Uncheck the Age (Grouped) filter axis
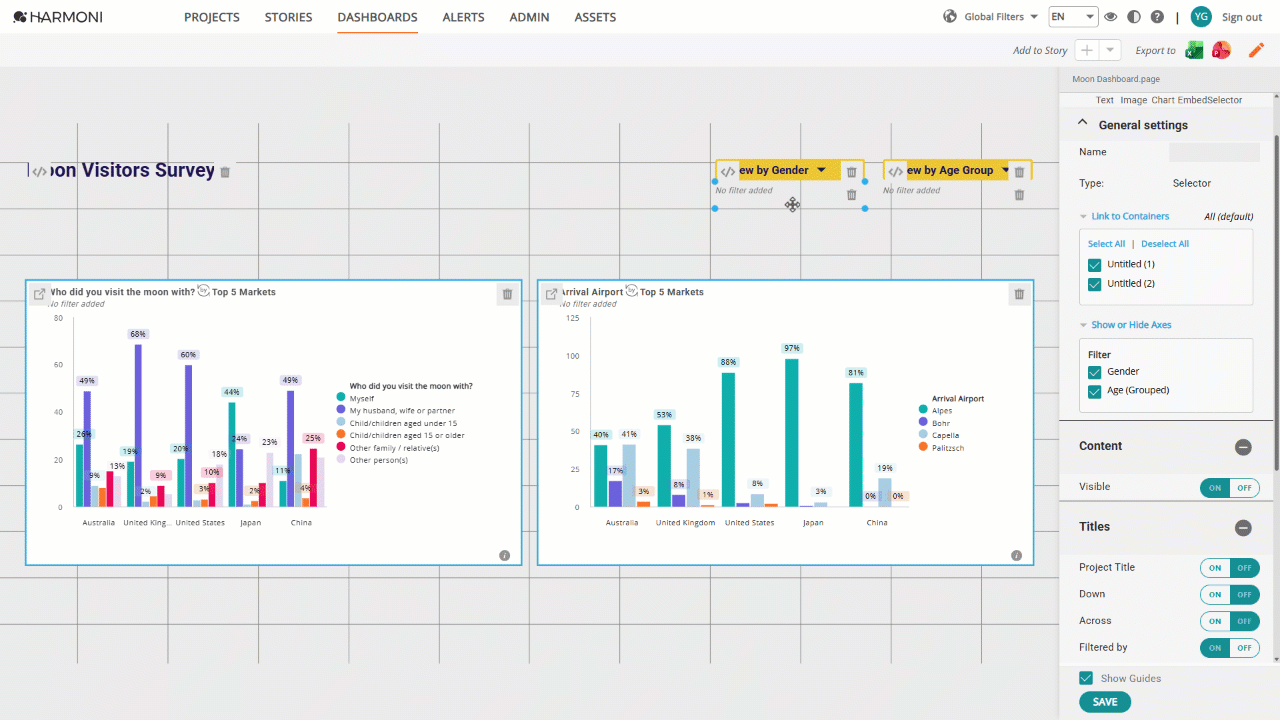This screenshot has width=1280, height=720. 1094,391
